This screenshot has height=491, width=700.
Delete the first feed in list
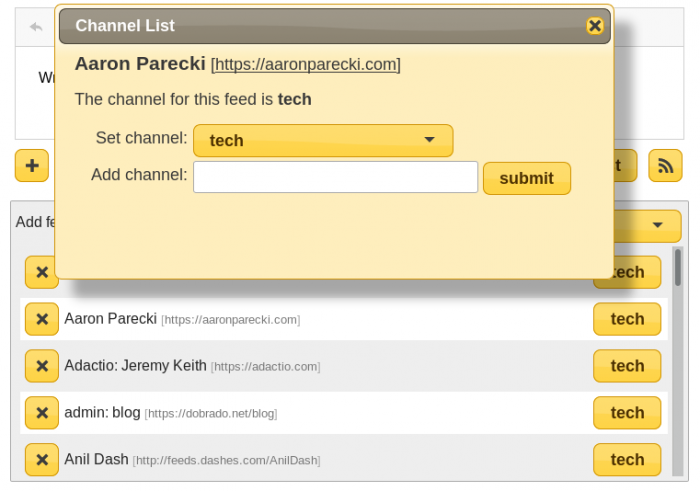(42, 272)
